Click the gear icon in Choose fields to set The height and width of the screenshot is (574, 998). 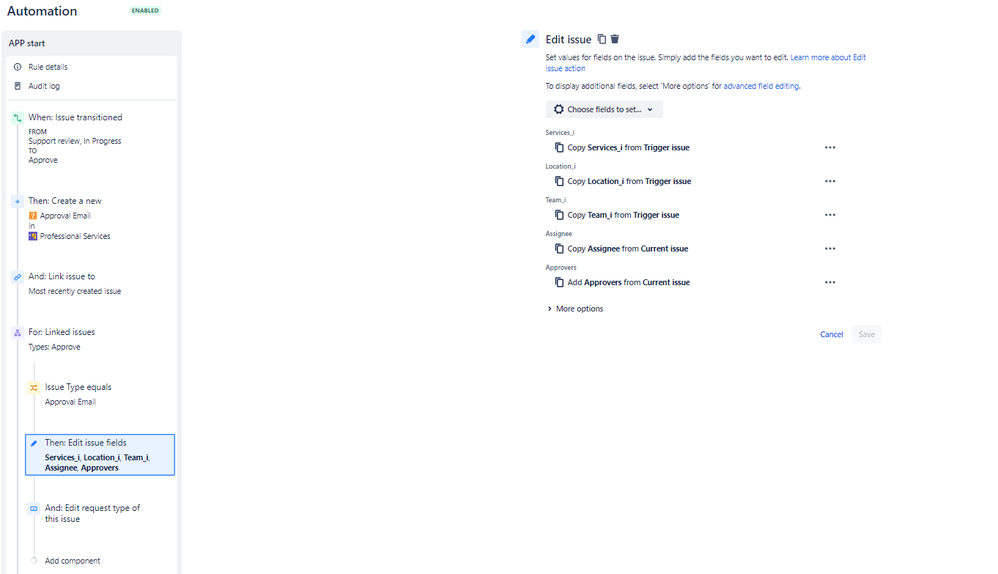tap(559, 109)
